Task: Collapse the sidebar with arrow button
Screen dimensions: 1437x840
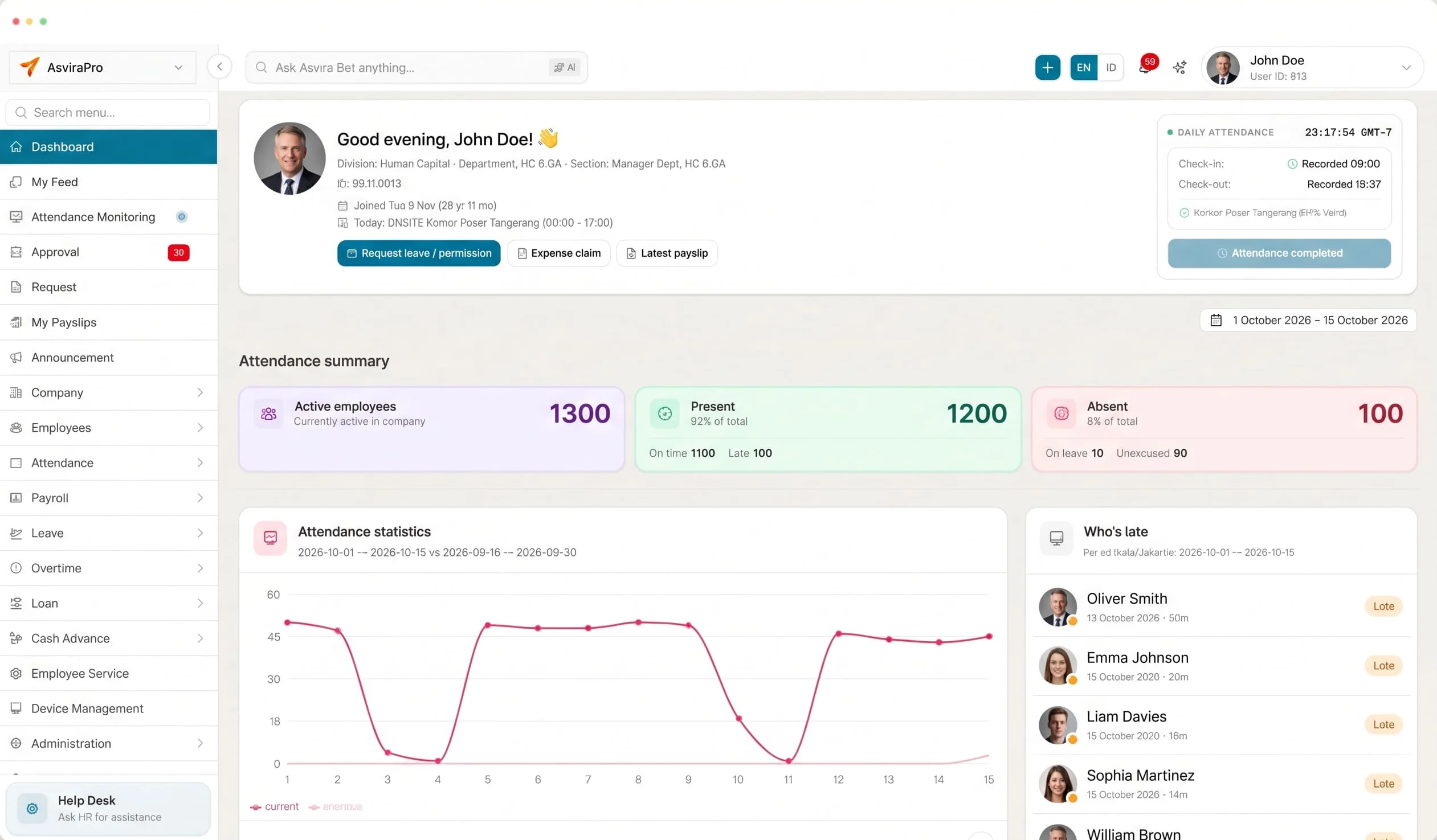Action: pyautogui.click(x=219, y=67)
